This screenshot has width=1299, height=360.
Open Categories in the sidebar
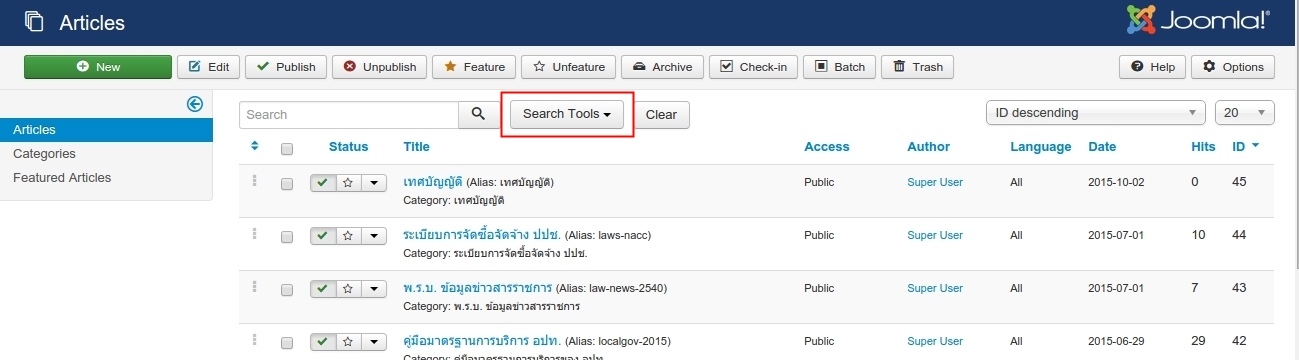[x=44, y=154]
